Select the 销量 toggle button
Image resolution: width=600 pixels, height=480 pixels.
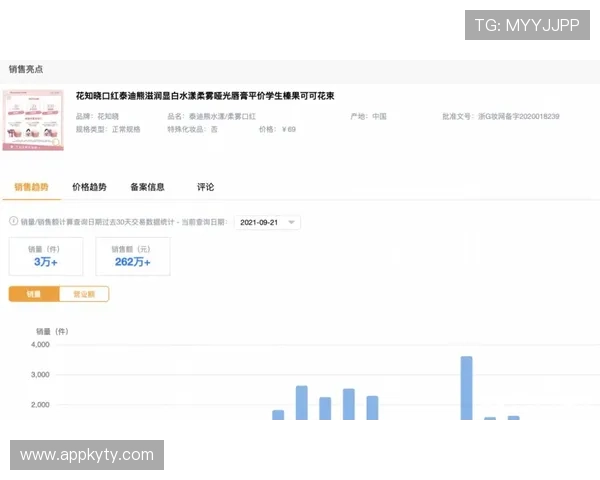tap(34, 294)
